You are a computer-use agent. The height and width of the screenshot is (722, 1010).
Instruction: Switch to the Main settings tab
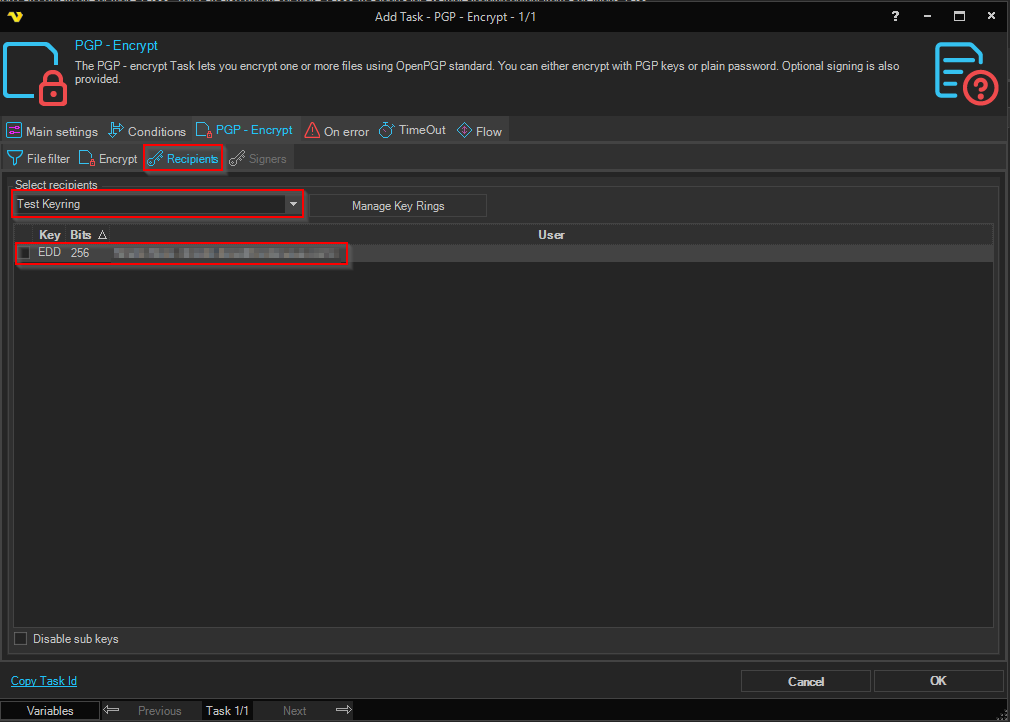[x=52, y=131]
